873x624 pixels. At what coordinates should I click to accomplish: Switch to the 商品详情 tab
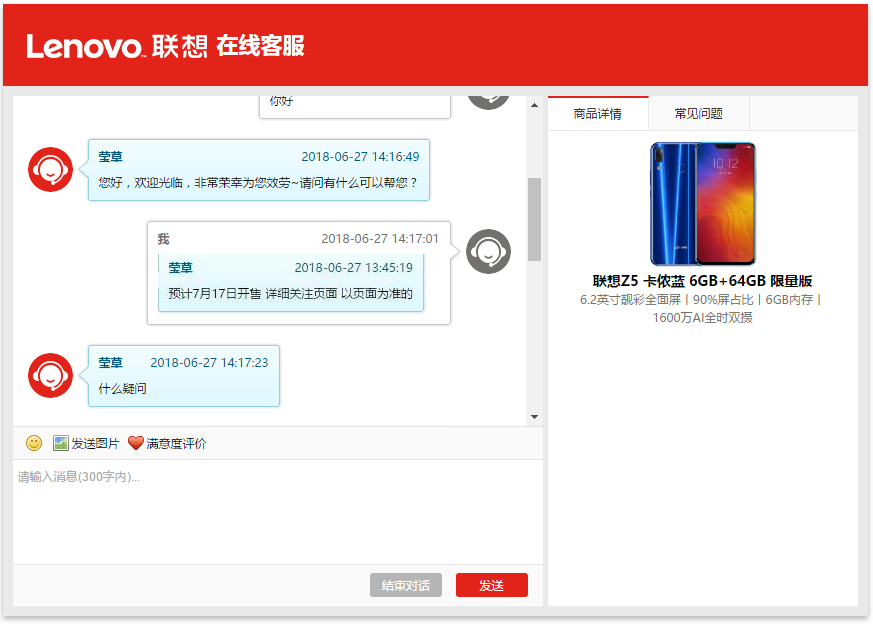(x=598, y=114)
